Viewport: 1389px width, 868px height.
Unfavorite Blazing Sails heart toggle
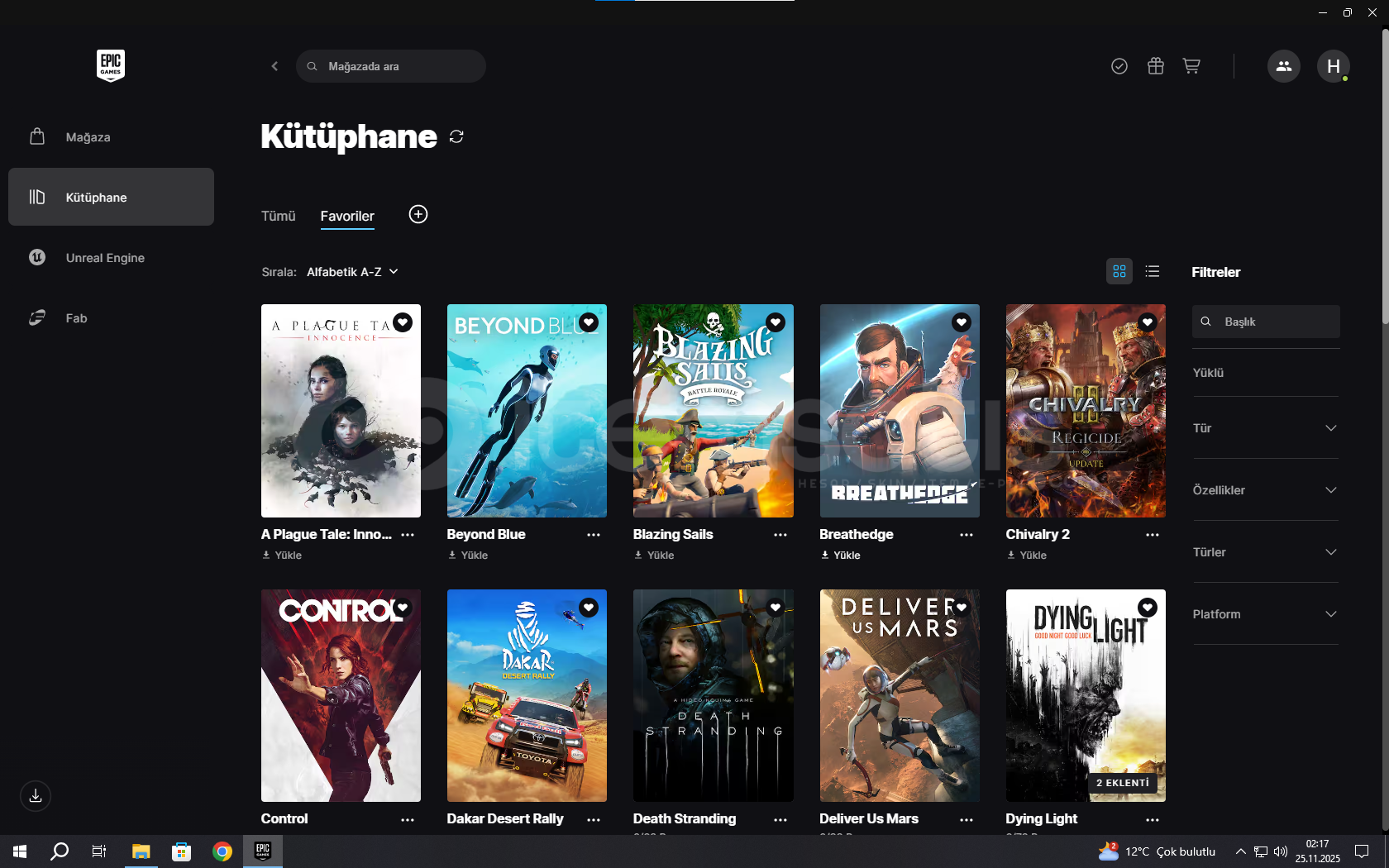tap(776, 322)
